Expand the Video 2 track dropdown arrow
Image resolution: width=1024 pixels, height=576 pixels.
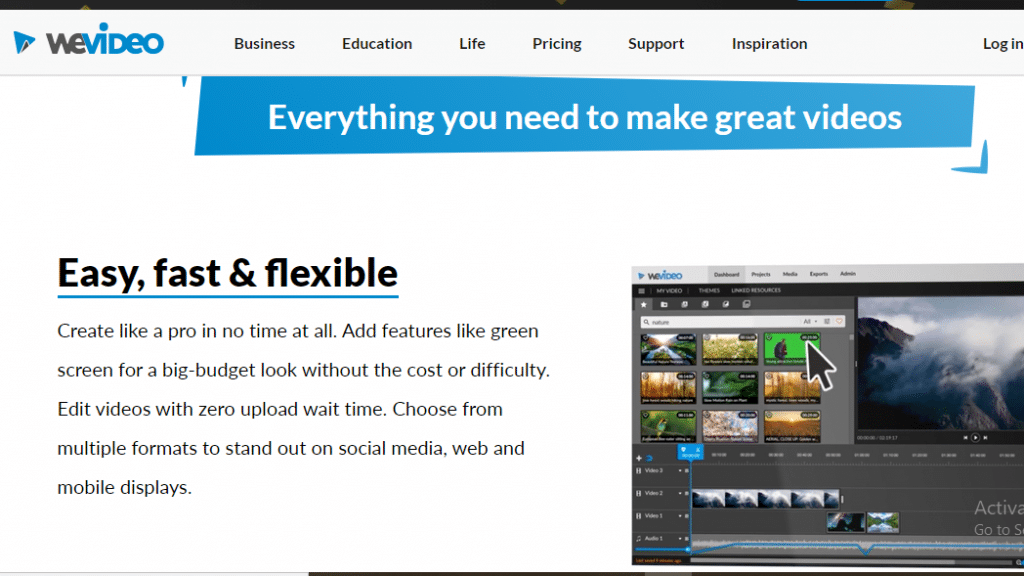[680, 493]
